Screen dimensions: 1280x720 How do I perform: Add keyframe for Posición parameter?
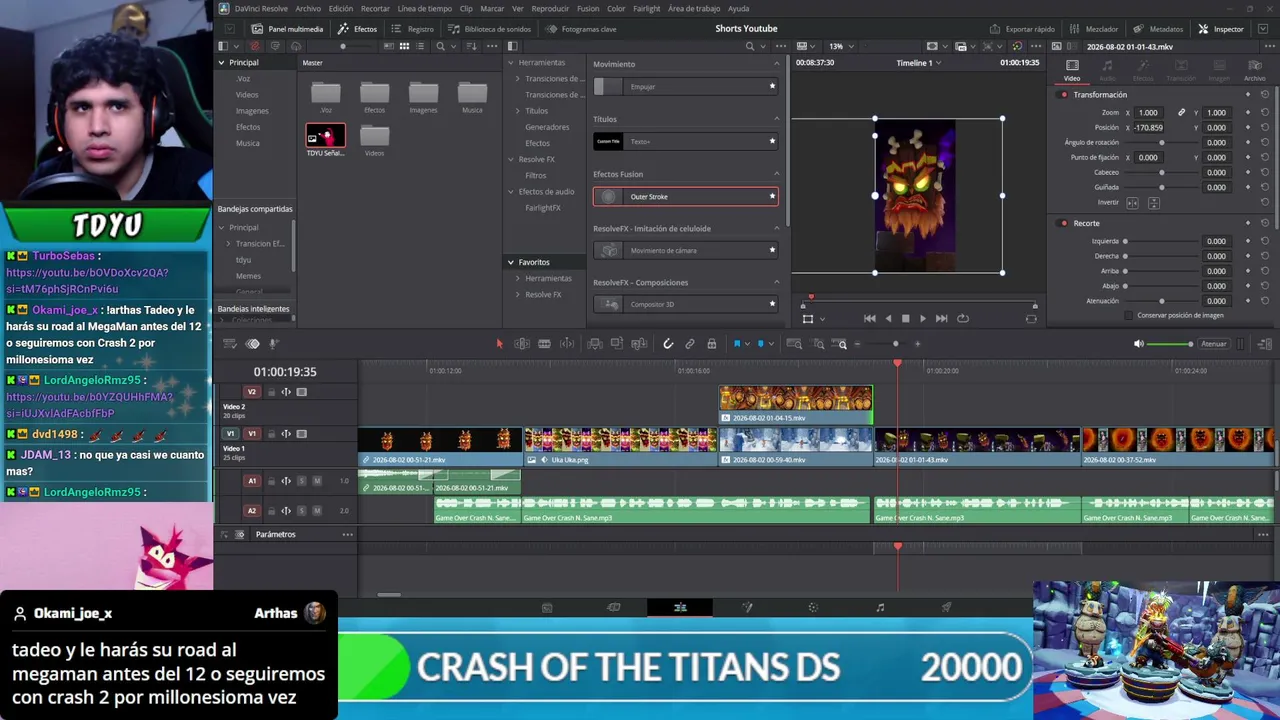(1248, 128)
